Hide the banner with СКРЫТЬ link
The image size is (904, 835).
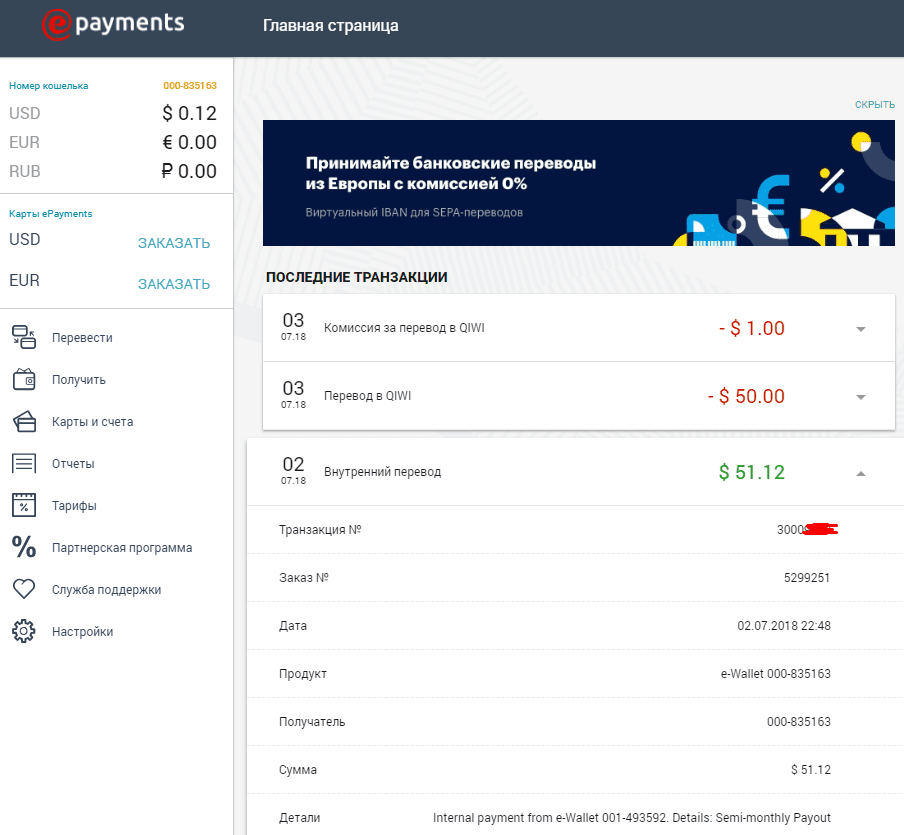(874, 105)
